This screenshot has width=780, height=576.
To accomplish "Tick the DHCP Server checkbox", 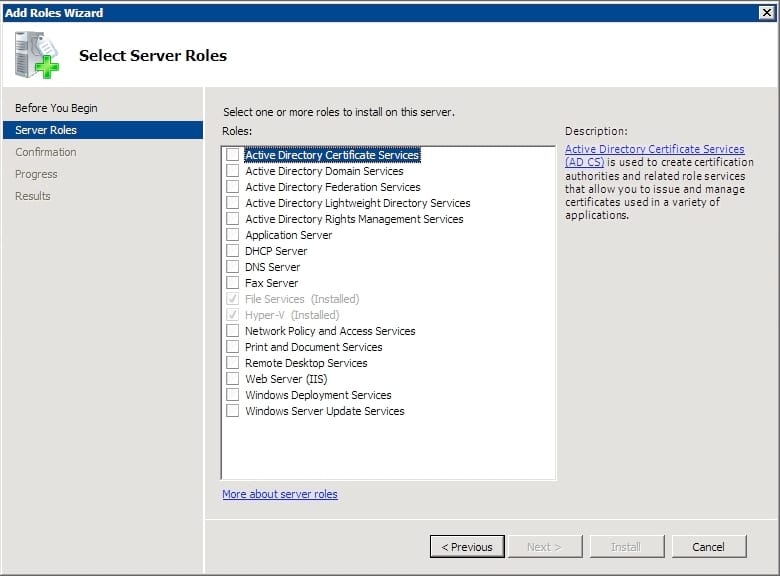I will coord(232,250).
